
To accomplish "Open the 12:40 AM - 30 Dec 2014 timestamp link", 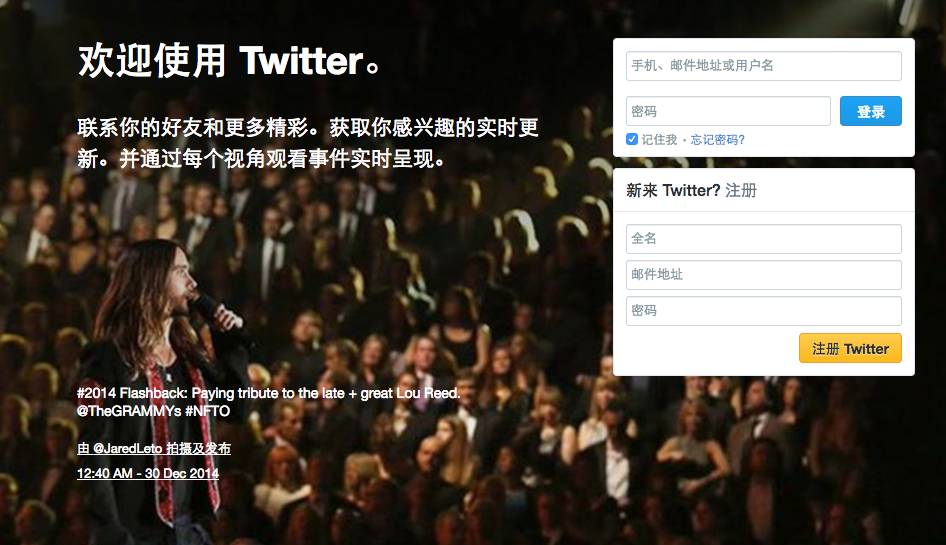I will (x=148, y=473).
